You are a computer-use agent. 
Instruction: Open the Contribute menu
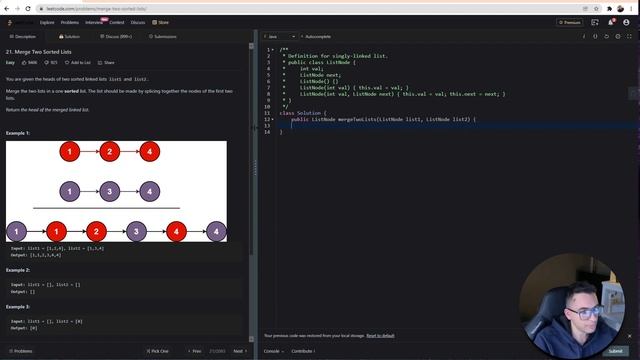click(303, 351)
